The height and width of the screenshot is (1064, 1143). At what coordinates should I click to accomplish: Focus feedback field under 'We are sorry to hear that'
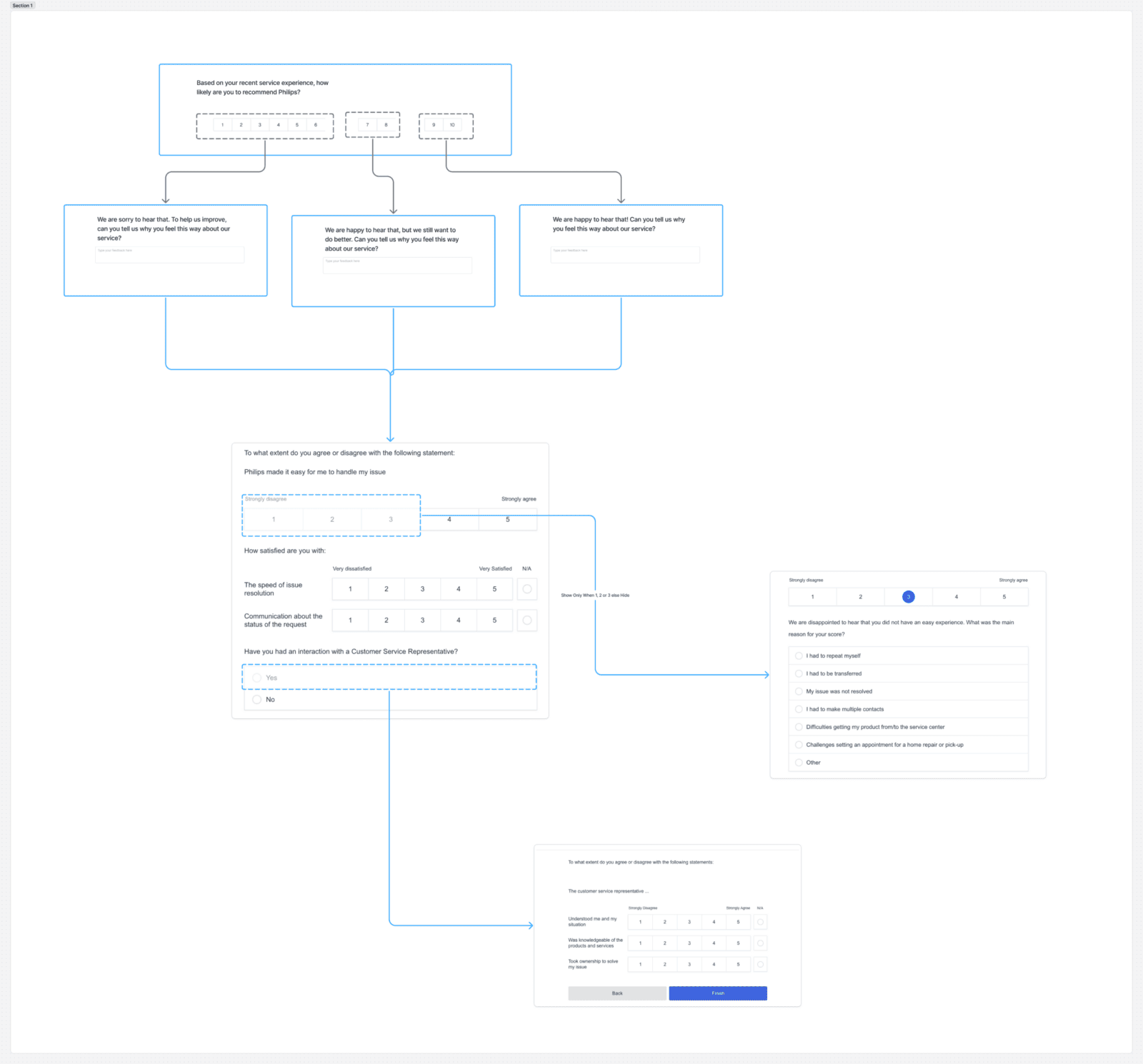pyautogui.click(x=170, y=255)
